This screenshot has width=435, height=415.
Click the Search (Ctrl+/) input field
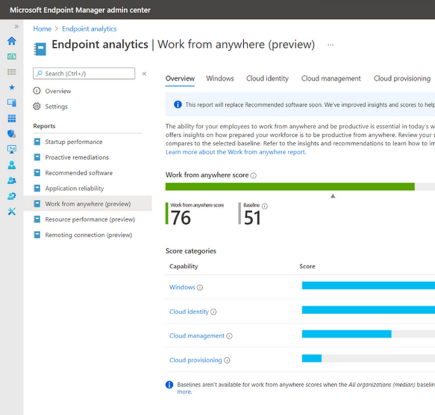point(84,73)
